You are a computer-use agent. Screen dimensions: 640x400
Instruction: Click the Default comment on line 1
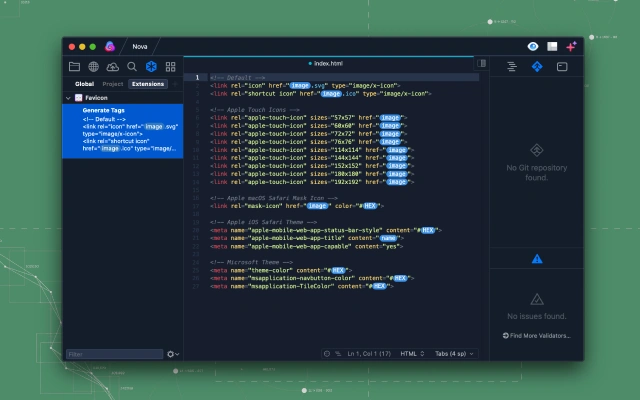click(x=238, y=78)
